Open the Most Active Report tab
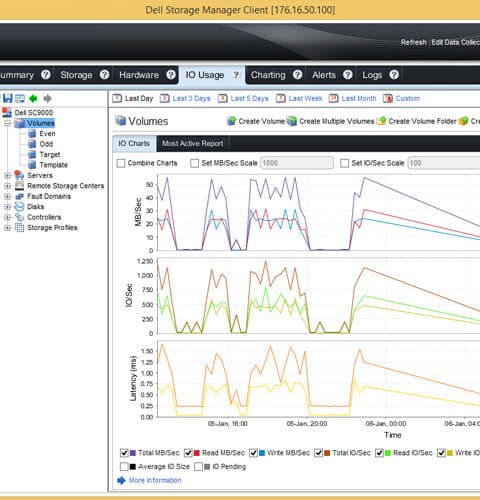This screenshot has height=500, width=480. click(193, 144)
